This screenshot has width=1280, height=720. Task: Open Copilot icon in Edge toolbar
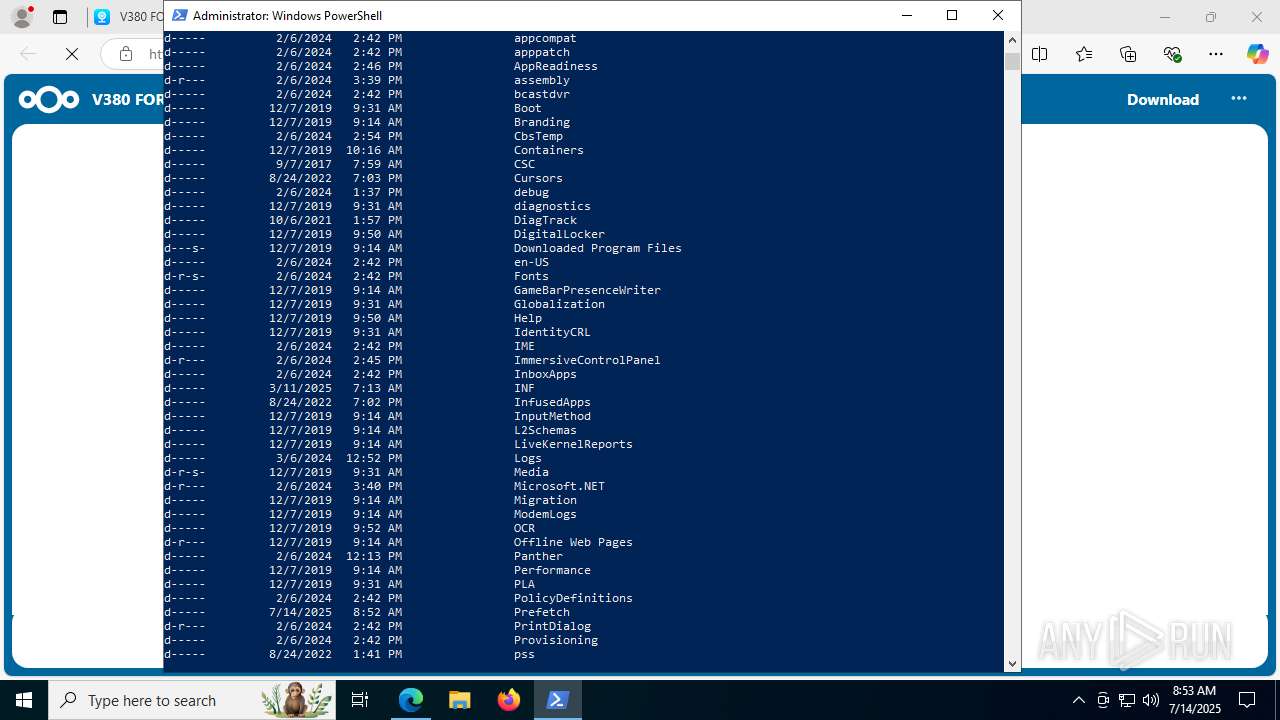click(1257, 54)
